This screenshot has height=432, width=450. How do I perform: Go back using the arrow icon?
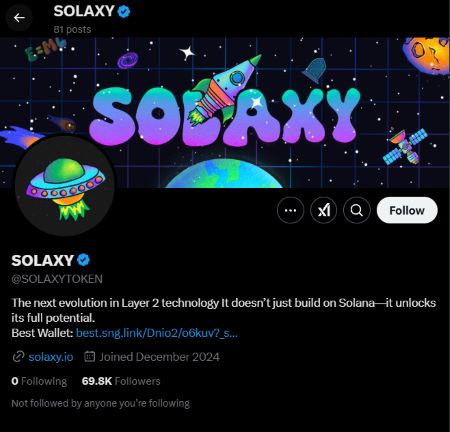(19, 18)
